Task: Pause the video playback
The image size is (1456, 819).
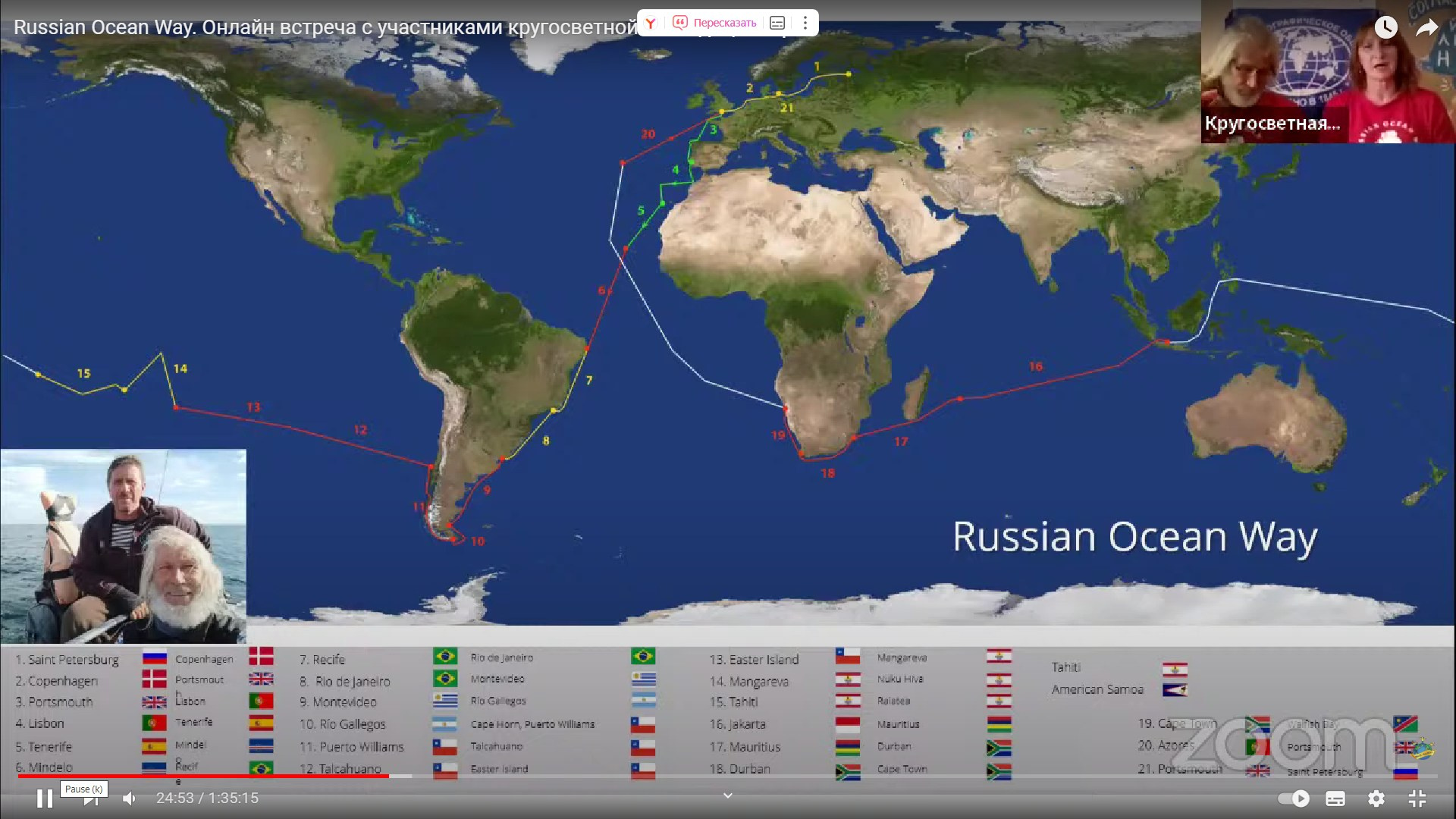Action: click(x=45, y=799)
